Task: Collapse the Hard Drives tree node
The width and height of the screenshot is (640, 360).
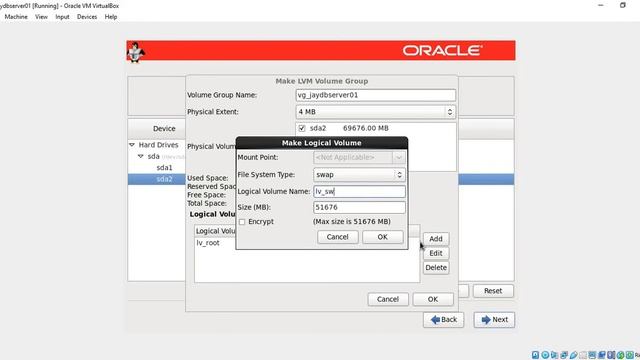Action: coord(132,145)
